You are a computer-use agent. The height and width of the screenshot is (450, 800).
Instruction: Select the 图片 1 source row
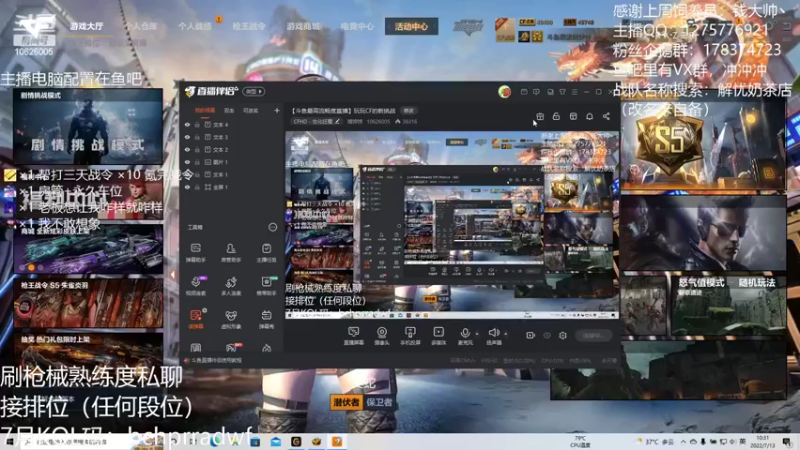tap(232, 162)
